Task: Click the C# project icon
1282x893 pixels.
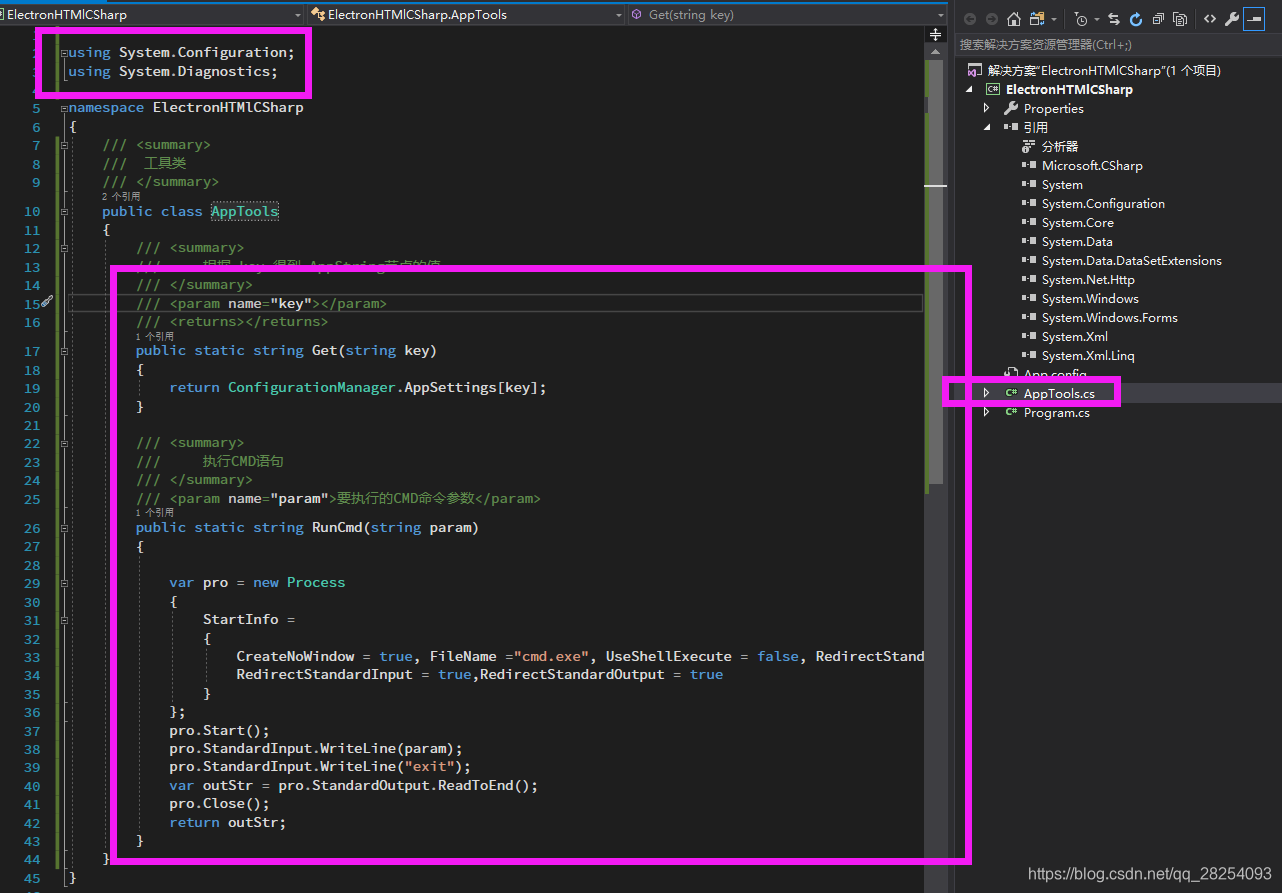Action: (x=993, y=90)
